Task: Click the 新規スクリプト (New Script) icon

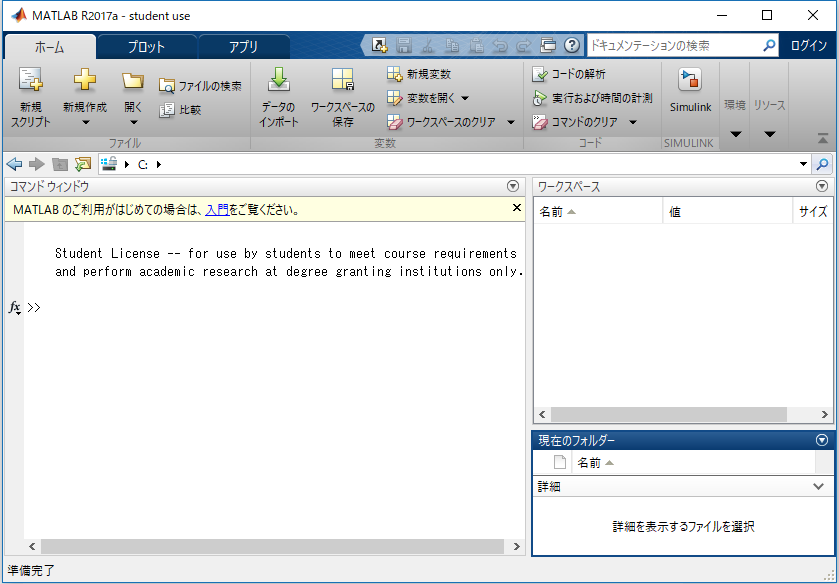Action: click(30, 79)
